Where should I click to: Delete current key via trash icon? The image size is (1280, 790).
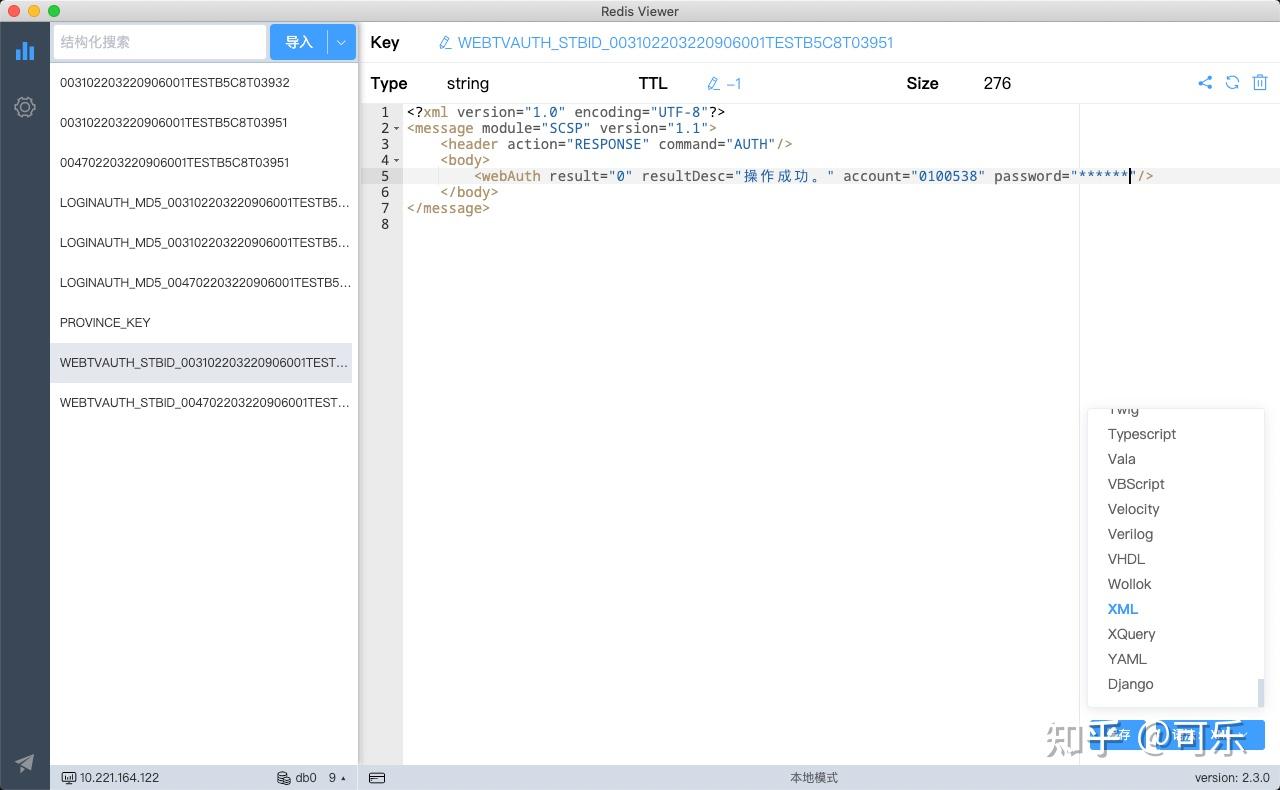pyautogui.click(x=1260, y=83)
